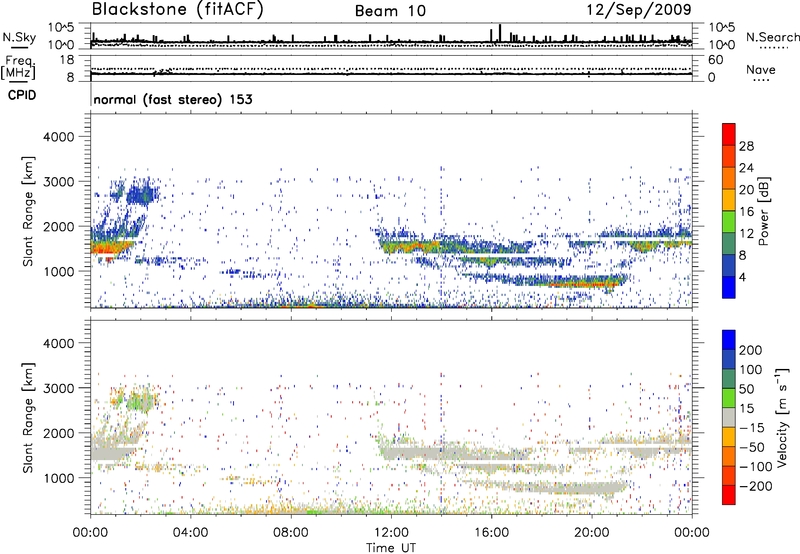The image size is (800, 554).
Task: Click the "50" label on Velocity color bar
Action: (746, 389)
